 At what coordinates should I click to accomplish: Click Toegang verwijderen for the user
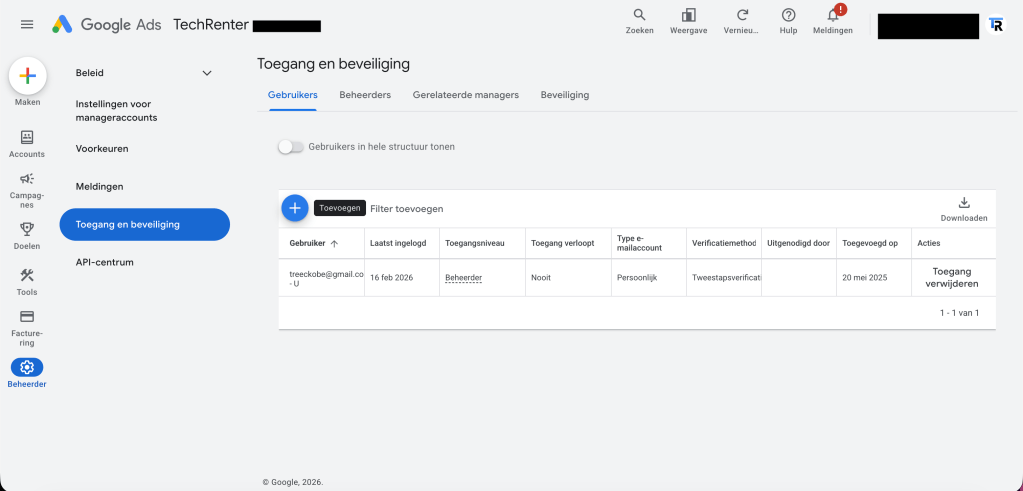(954, 277)
